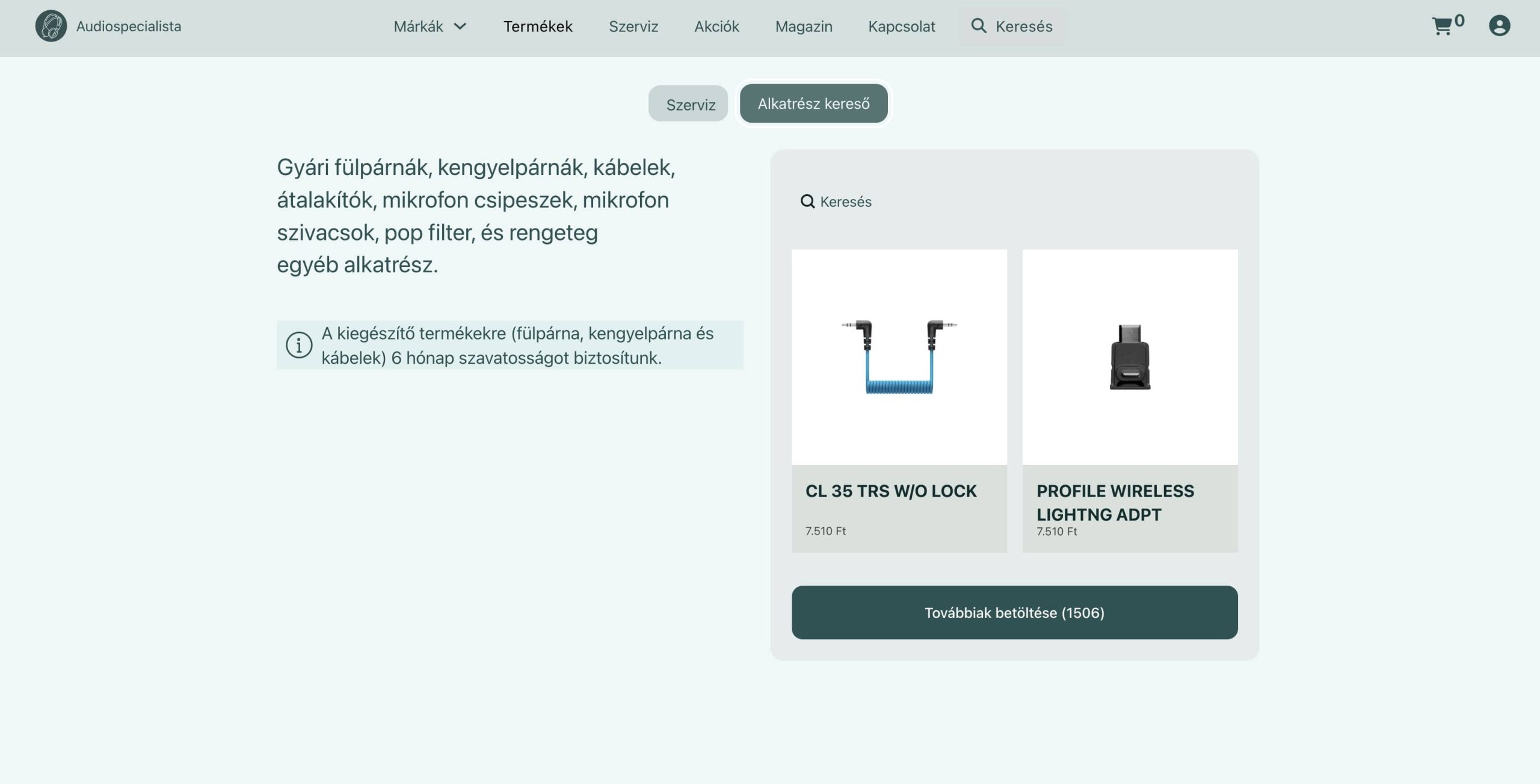Focus the parts finder Keresés input
The width and height of the screenshot is (1540, 784).
[x=1015, y=201]
